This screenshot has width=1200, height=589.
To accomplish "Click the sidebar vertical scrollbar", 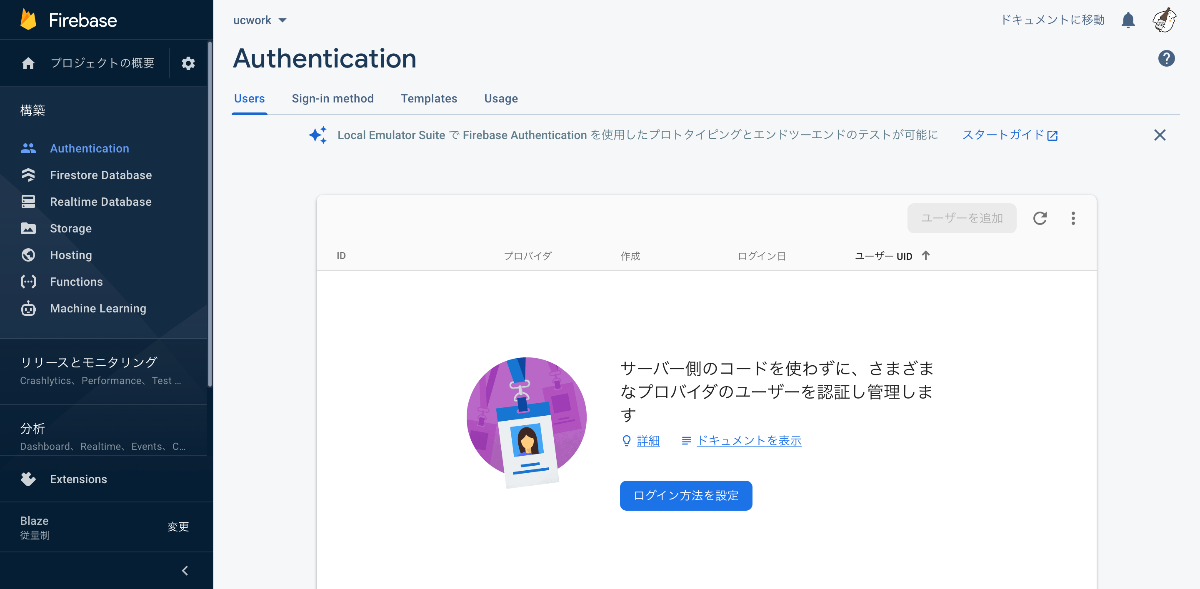I will (x=210, y=215).
